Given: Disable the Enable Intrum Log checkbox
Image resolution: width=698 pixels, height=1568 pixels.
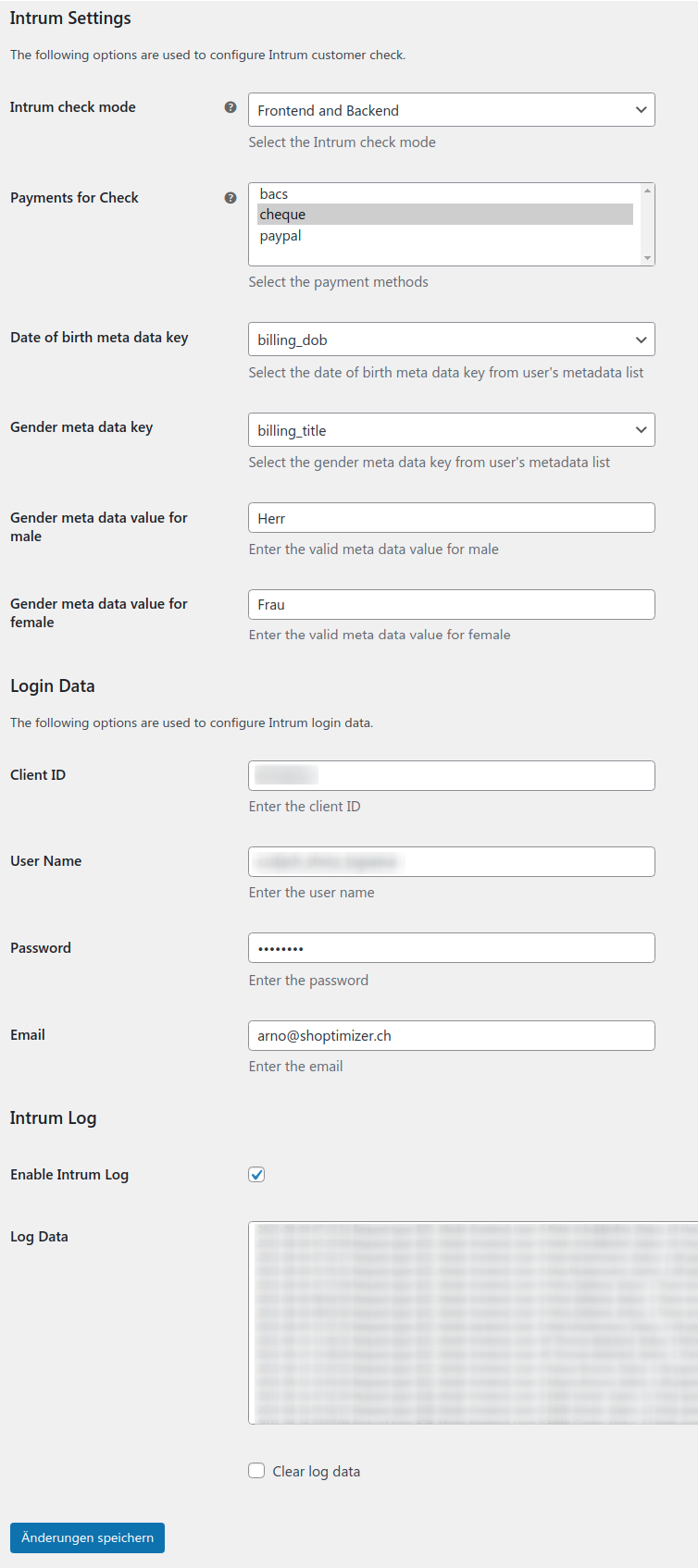Looking at the screenshot, I should click(256, 1175).
